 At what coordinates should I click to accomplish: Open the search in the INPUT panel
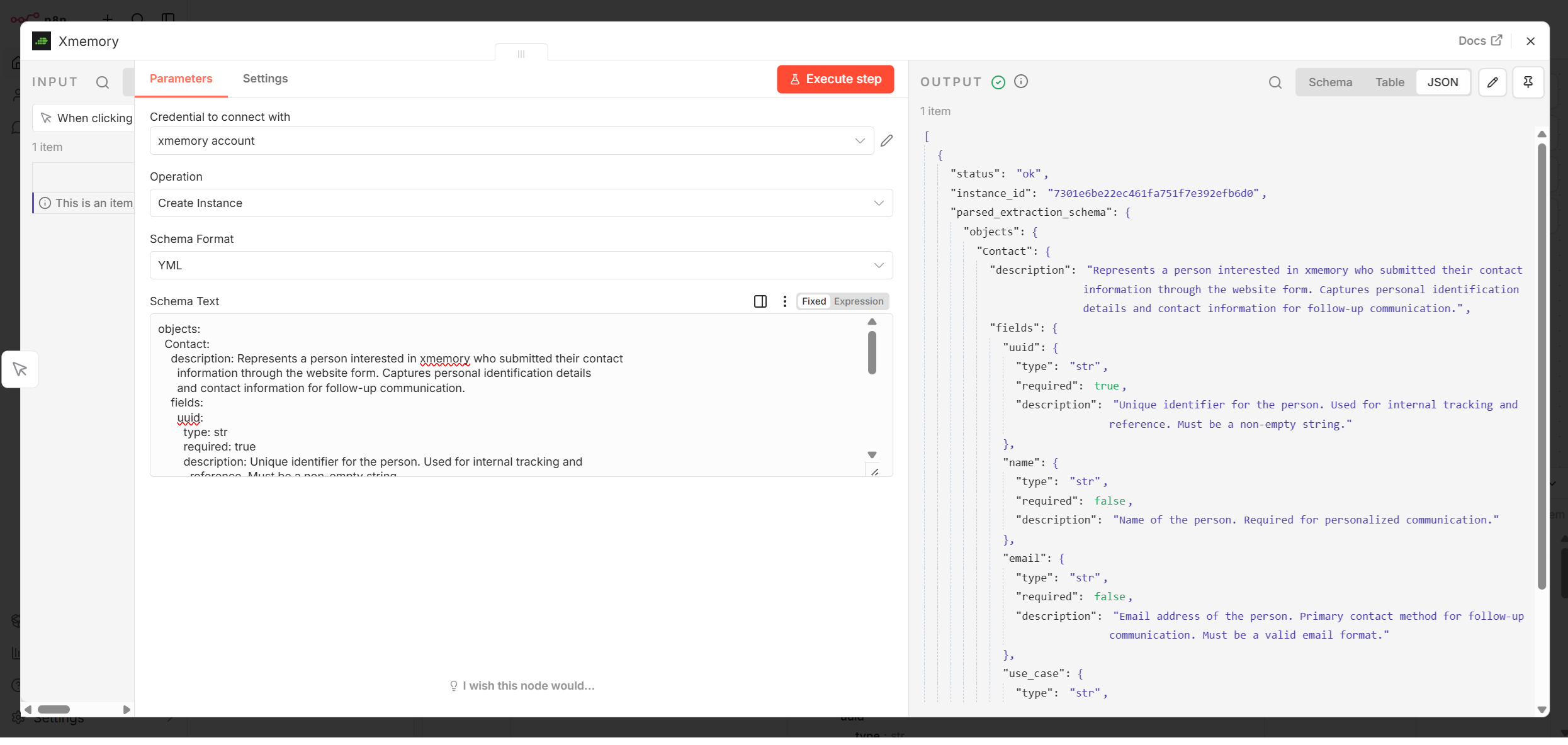pyautogui.click(x=103, y=82)
